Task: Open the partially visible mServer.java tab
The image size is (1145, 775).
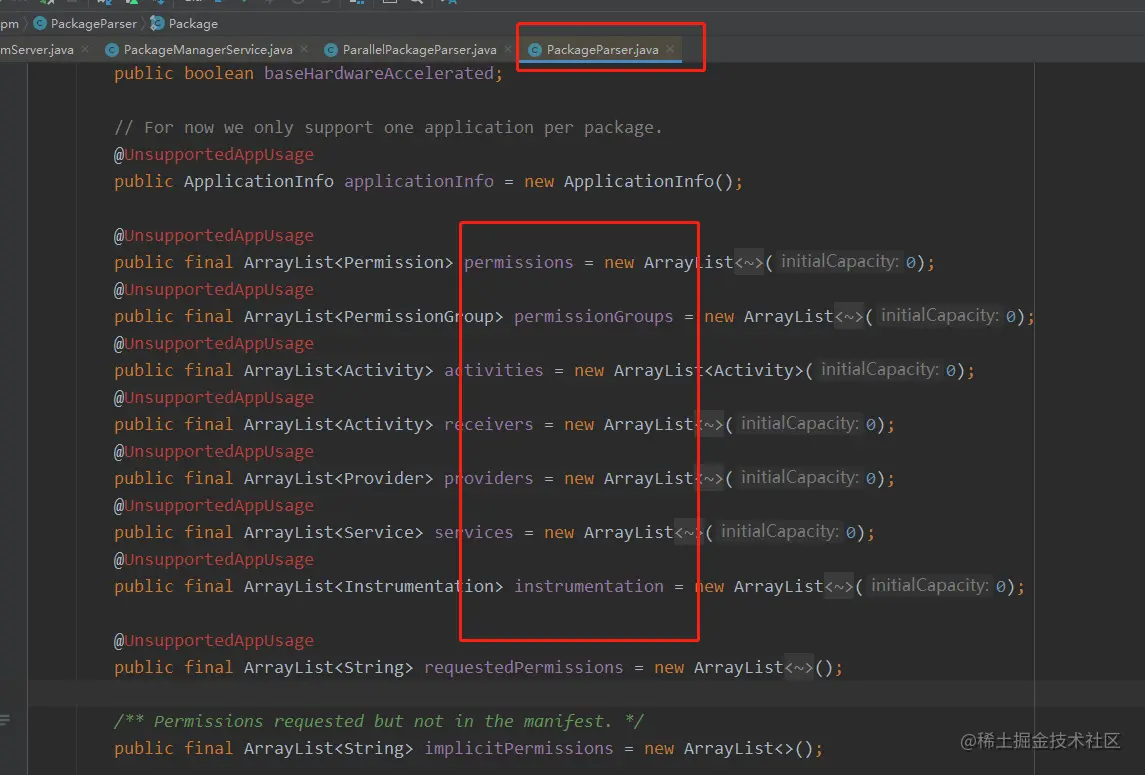Action: coord(37,50)
